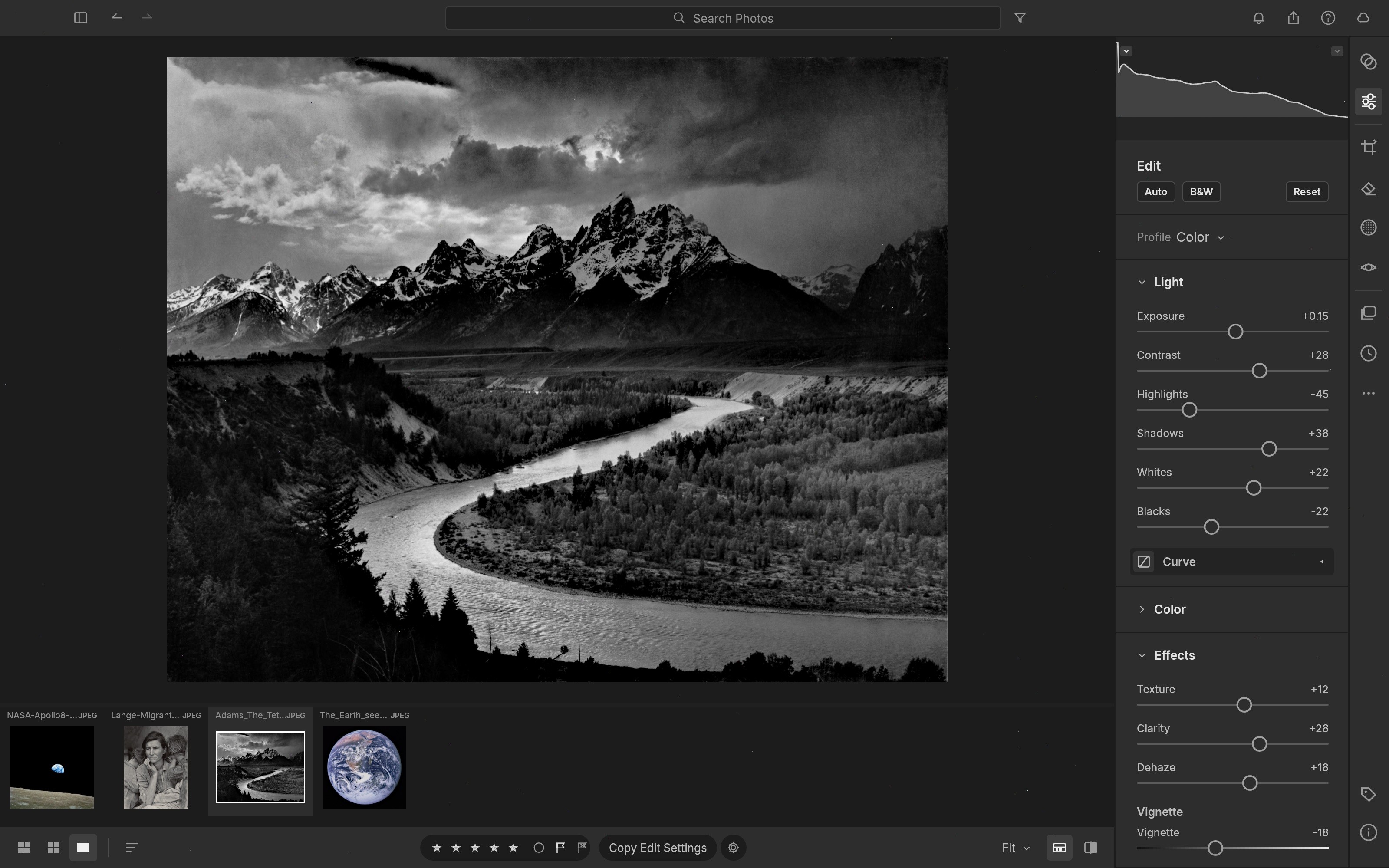
Task: Open the Keywords tag icon
Action: click(1368, 794)
